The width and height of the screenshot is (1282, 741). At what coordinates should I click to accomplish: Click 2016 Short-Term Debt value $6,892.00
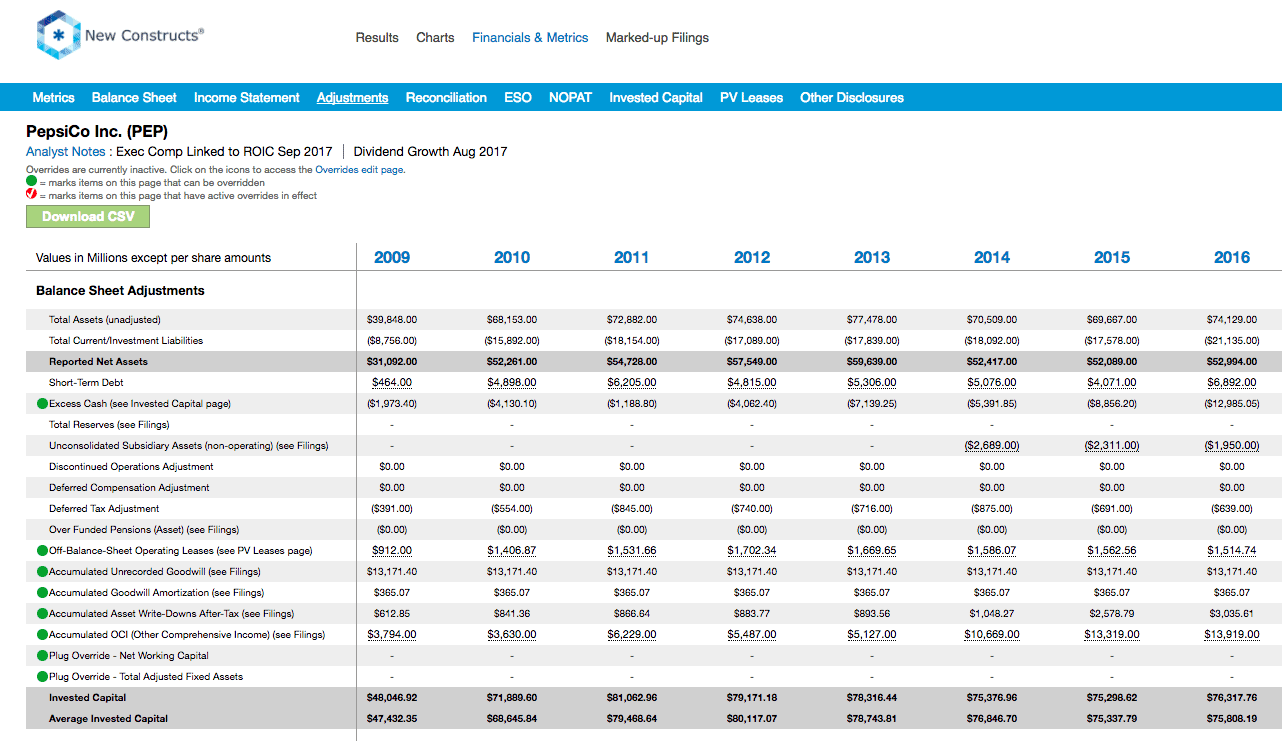(1232, 383)
